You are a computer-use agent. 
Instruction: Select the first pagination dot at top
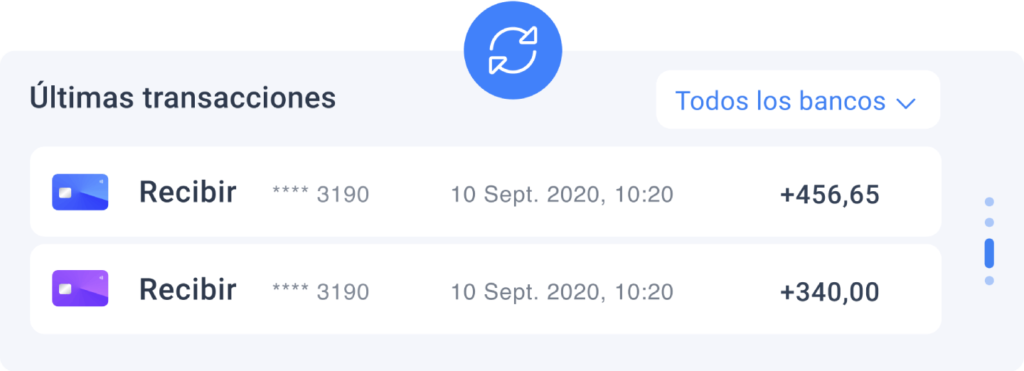989,202
